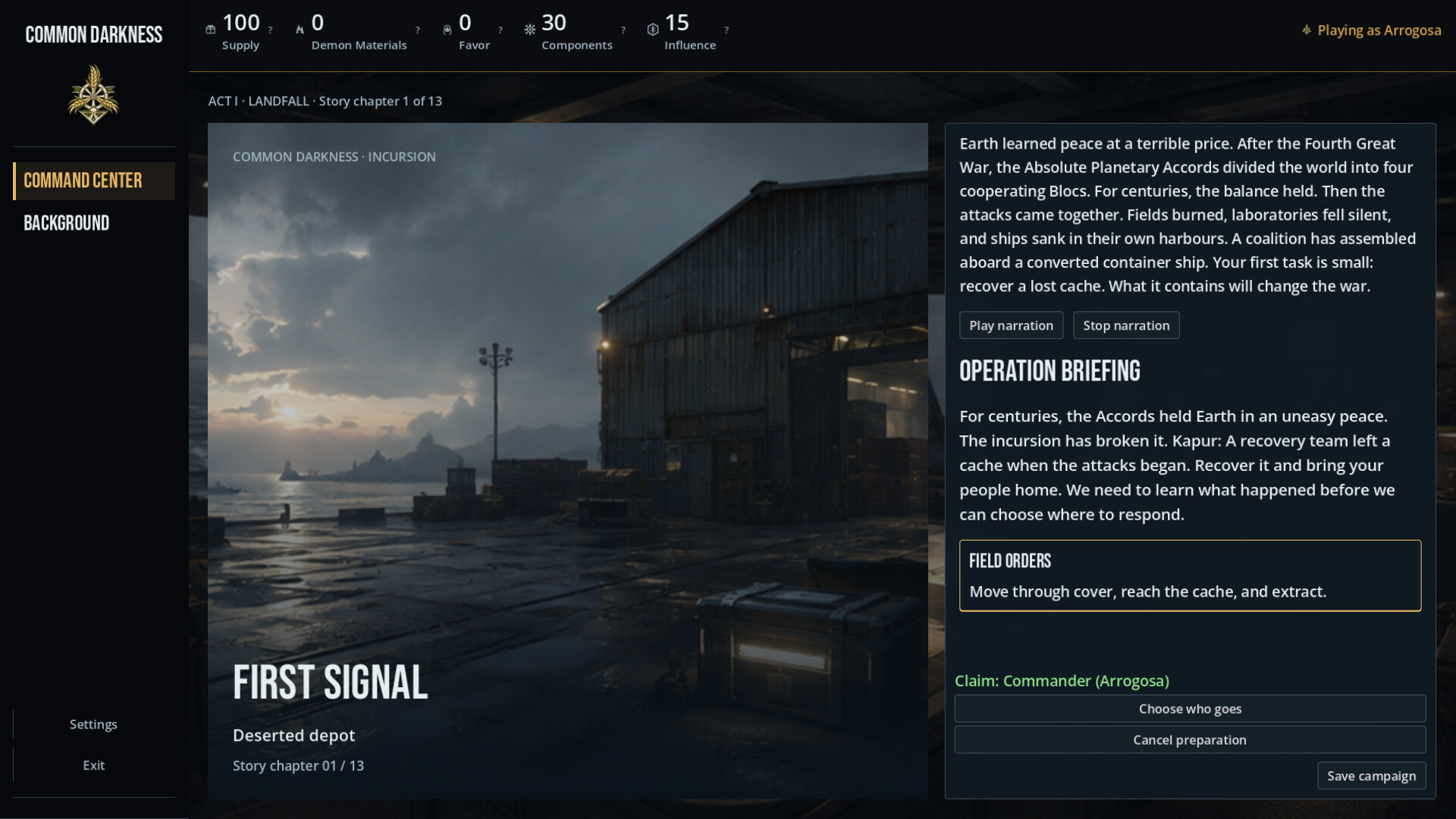Save the campaign

[x=1371, y=776]
